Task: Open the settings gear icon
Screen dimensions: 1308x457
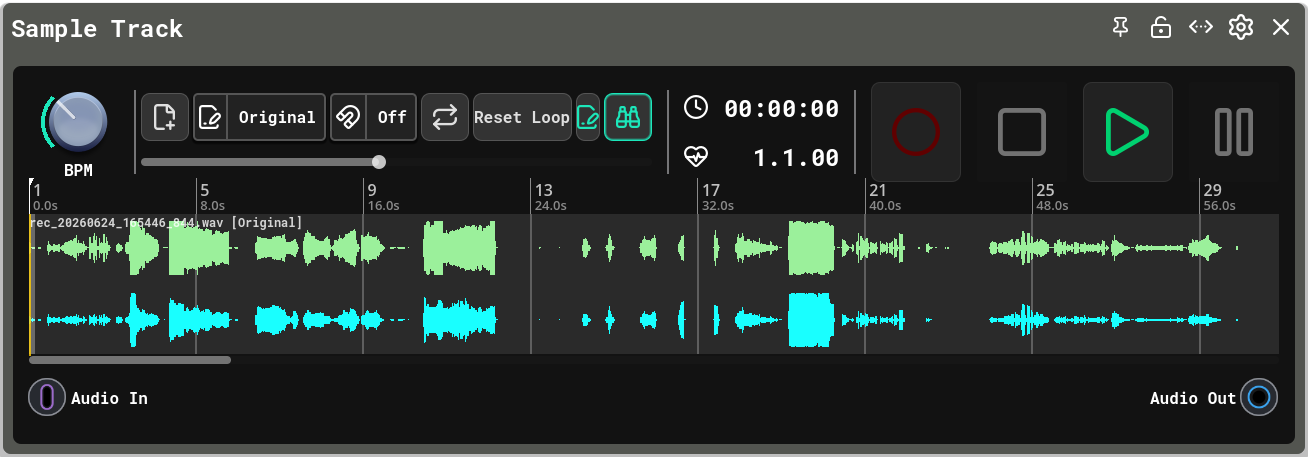Action: point(1241,27)
